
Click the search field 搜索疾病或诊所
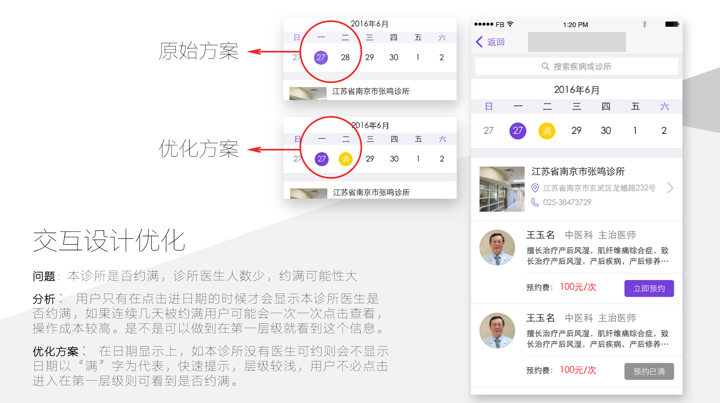[576, 66]
